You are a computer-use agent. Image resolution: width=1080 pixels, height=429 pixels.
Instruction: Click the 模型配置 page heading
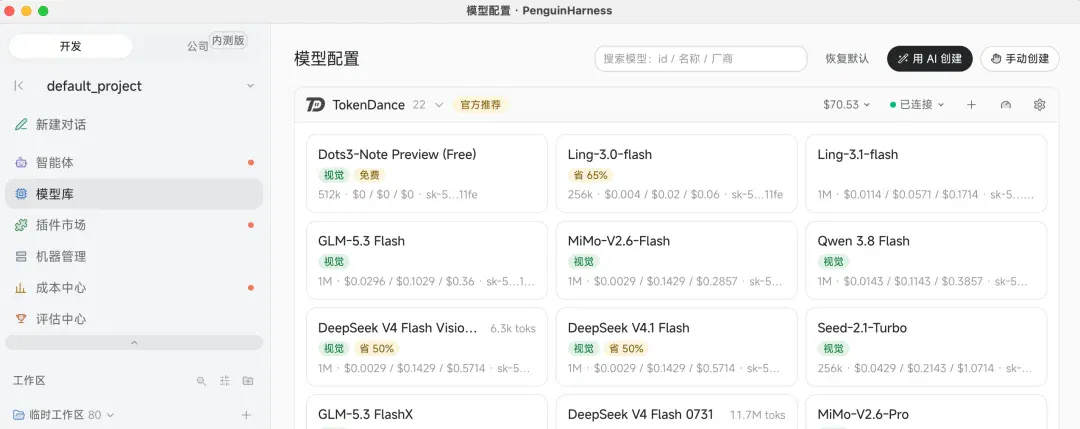click(x=326, y=59)
